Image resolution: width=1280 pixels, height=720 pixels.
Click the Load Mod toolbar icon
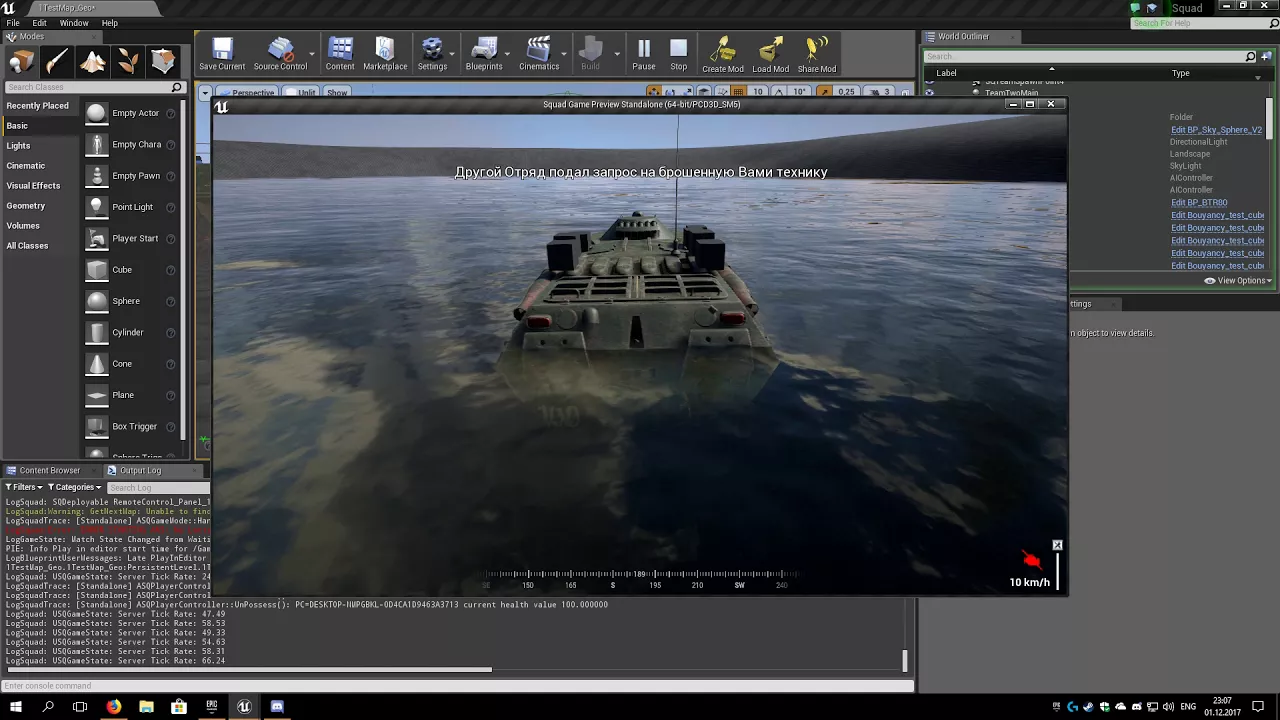pyautogui.click(x=770, y=54)
